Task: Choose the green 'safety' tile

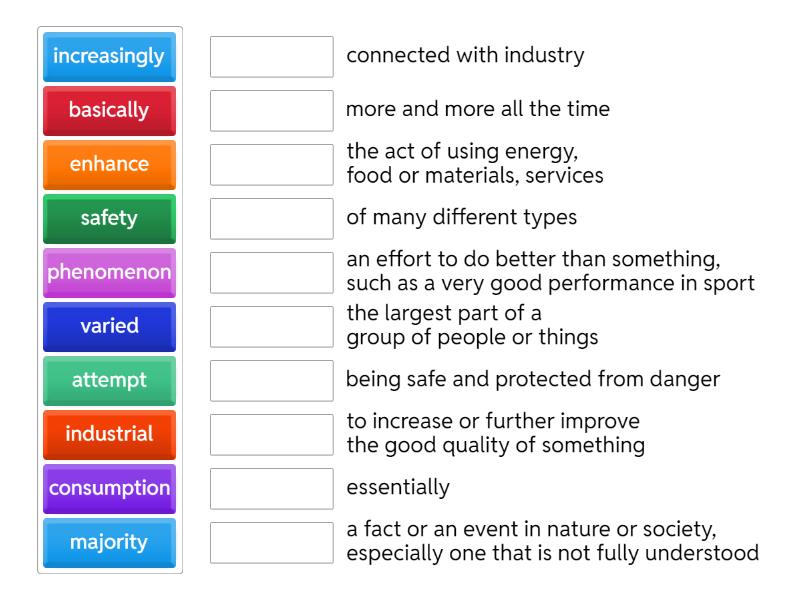Action: pyautogui.click(x=109, y=219)
